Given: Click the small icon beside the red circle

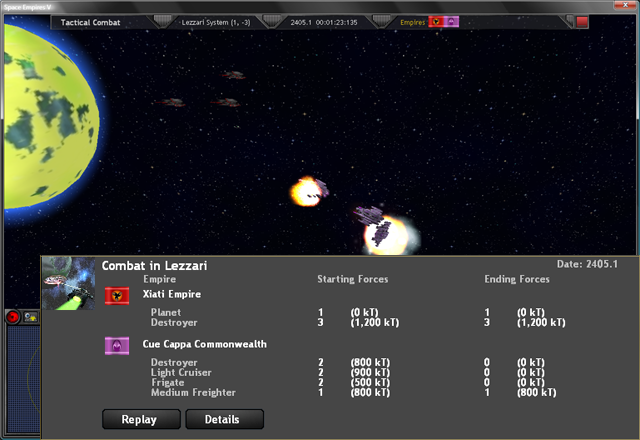Looking at the screenshot, I should click(30, 317).
